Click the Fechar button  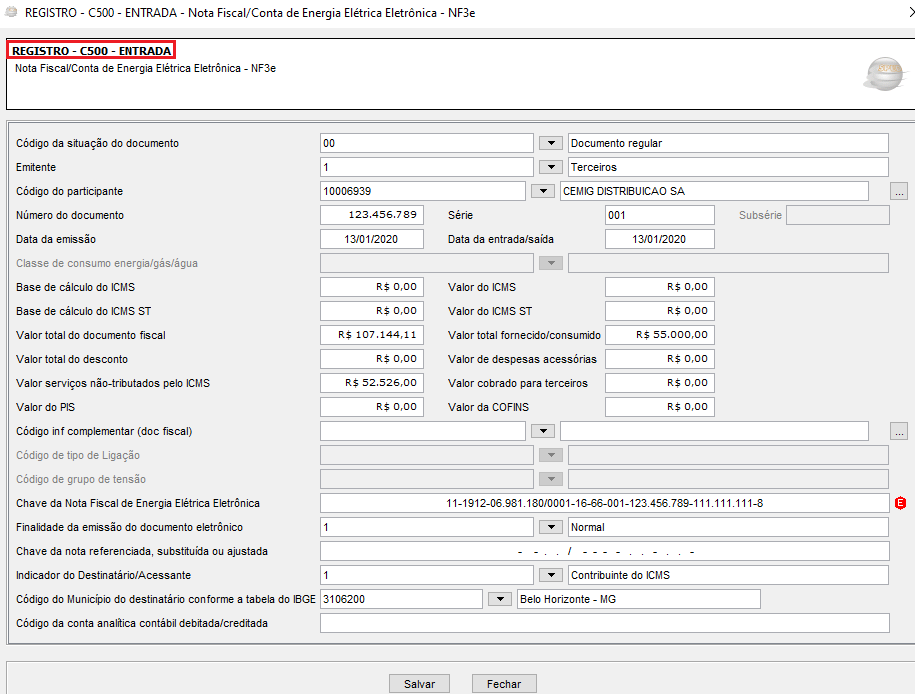504,684
